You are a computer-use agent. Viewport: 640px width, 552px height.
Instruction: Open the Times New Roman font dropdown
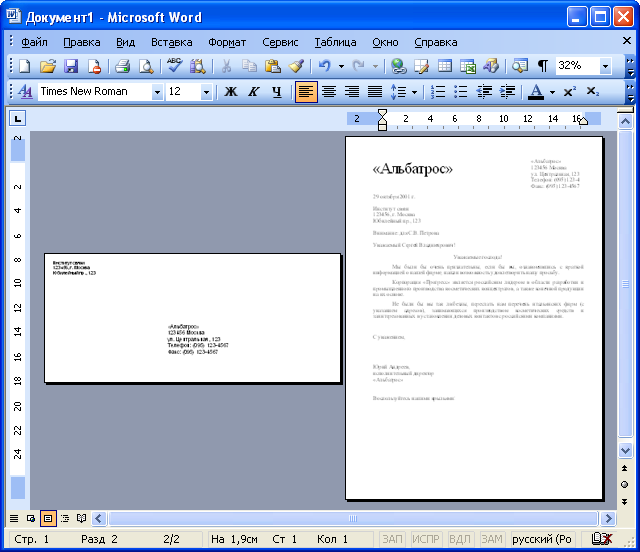157,92
